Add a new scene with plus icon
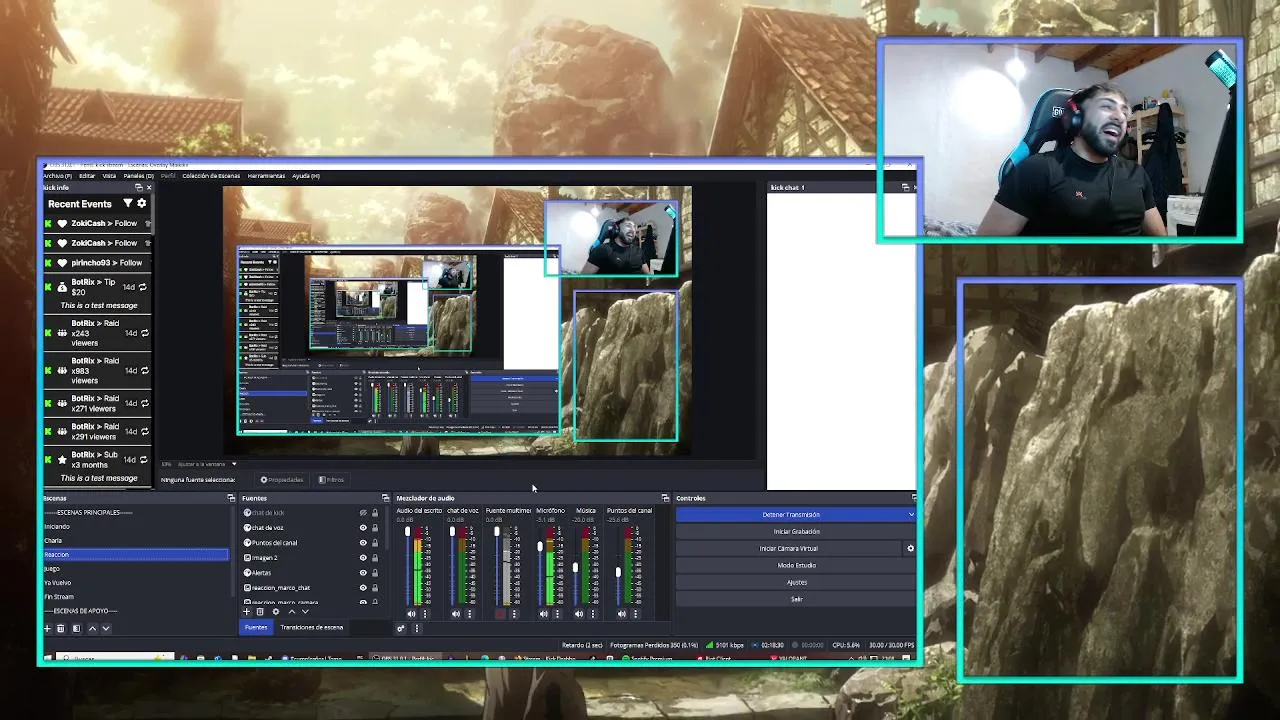Viewport: 1280px width, 720px height. click(47, 628)
